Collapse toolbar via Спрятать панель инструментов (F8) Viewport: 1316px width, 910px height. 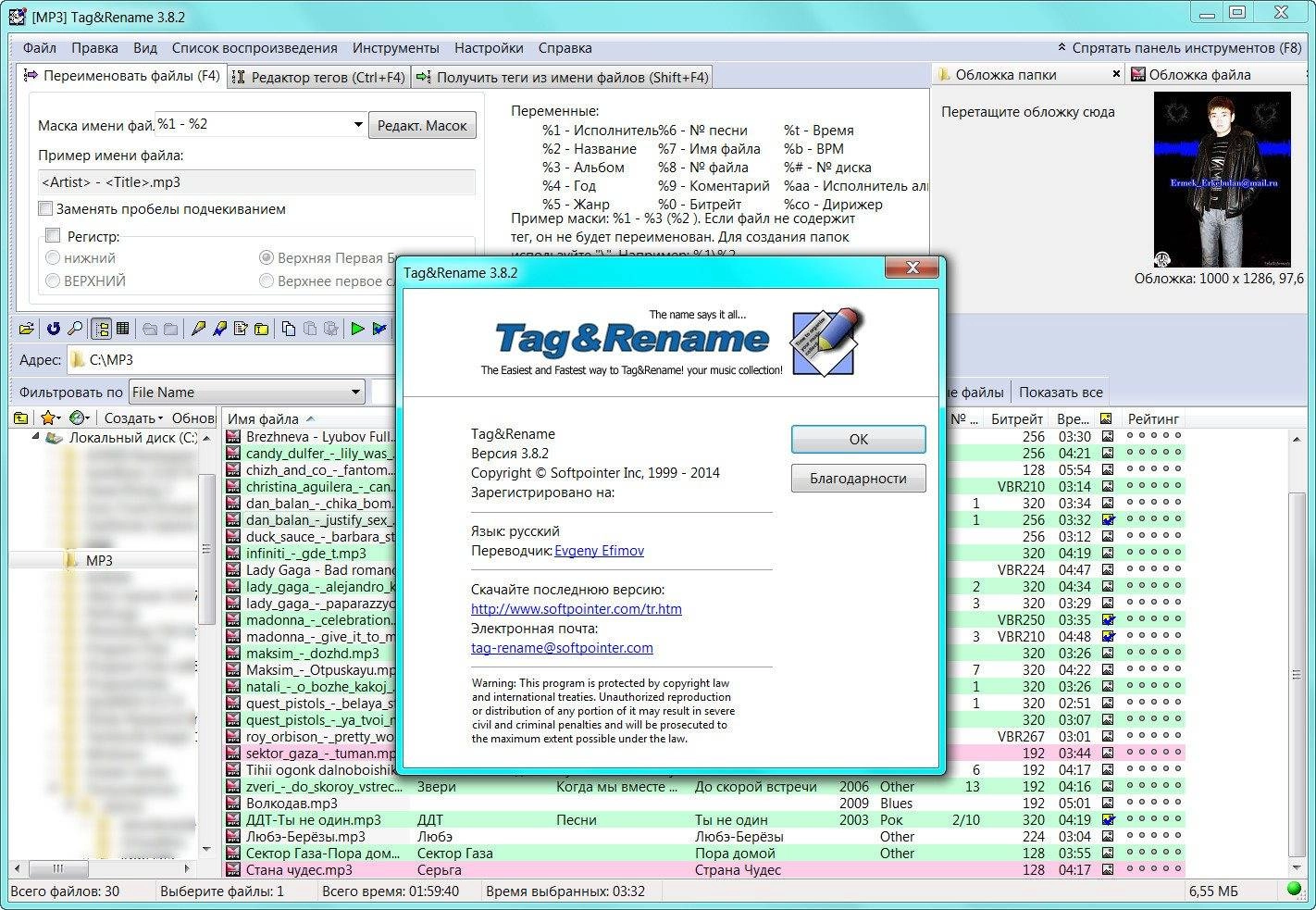point(1179,47)
